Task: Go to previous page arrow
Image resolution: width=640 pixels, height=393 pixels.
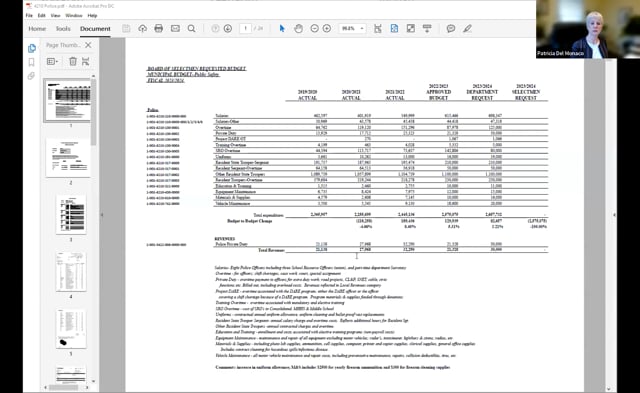Action: (x=215, y=29)
